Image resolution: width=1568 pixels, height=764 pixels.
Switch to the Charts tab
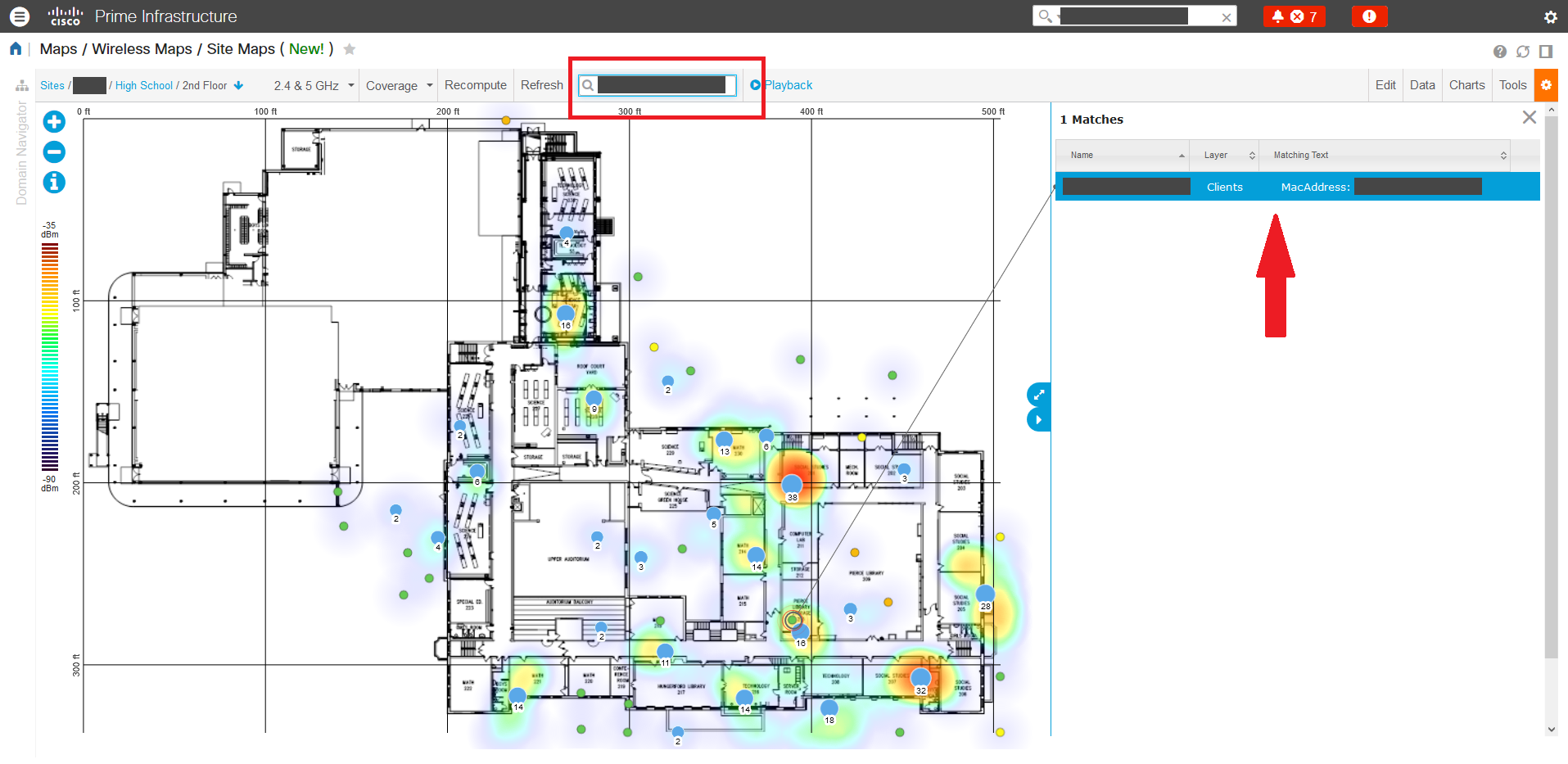click(1466, 84)
